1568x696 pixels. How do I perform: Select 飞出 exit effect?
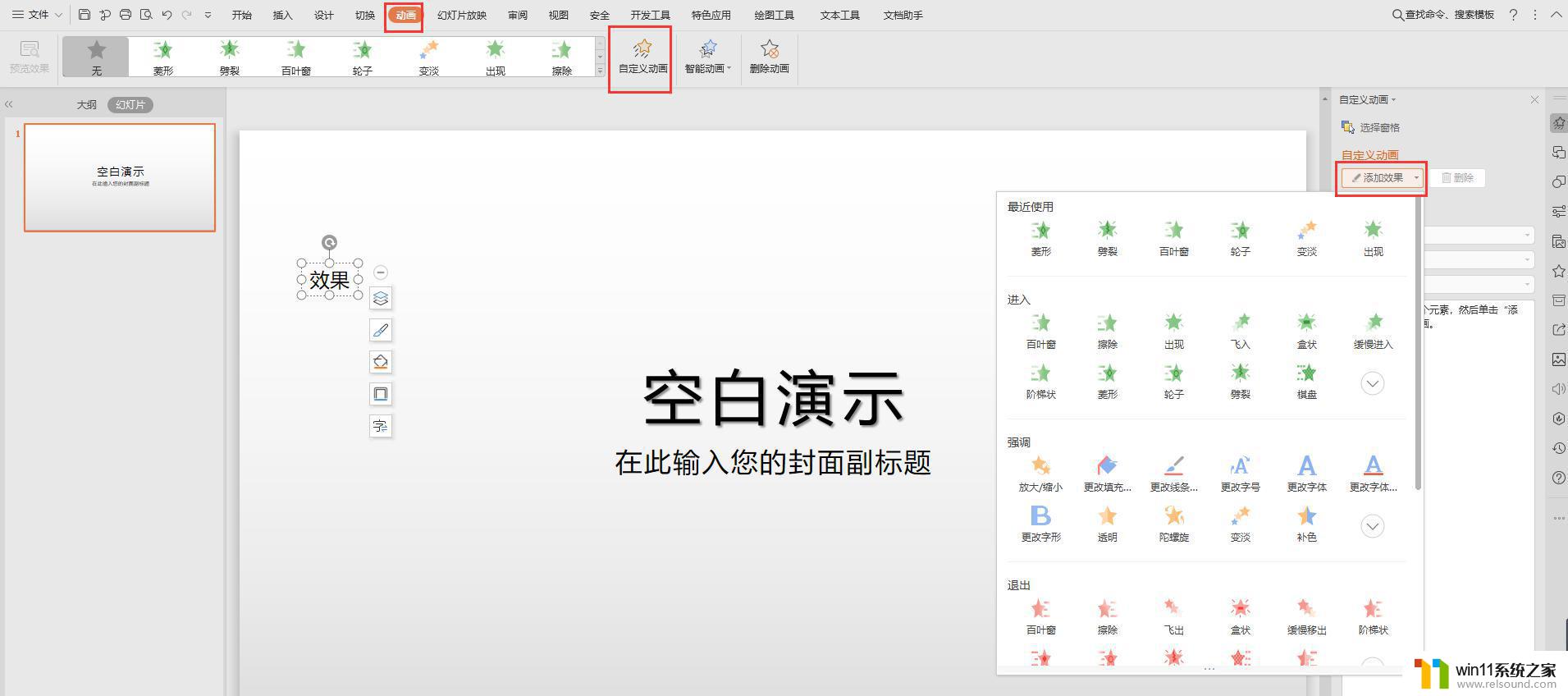(1173, 616)
